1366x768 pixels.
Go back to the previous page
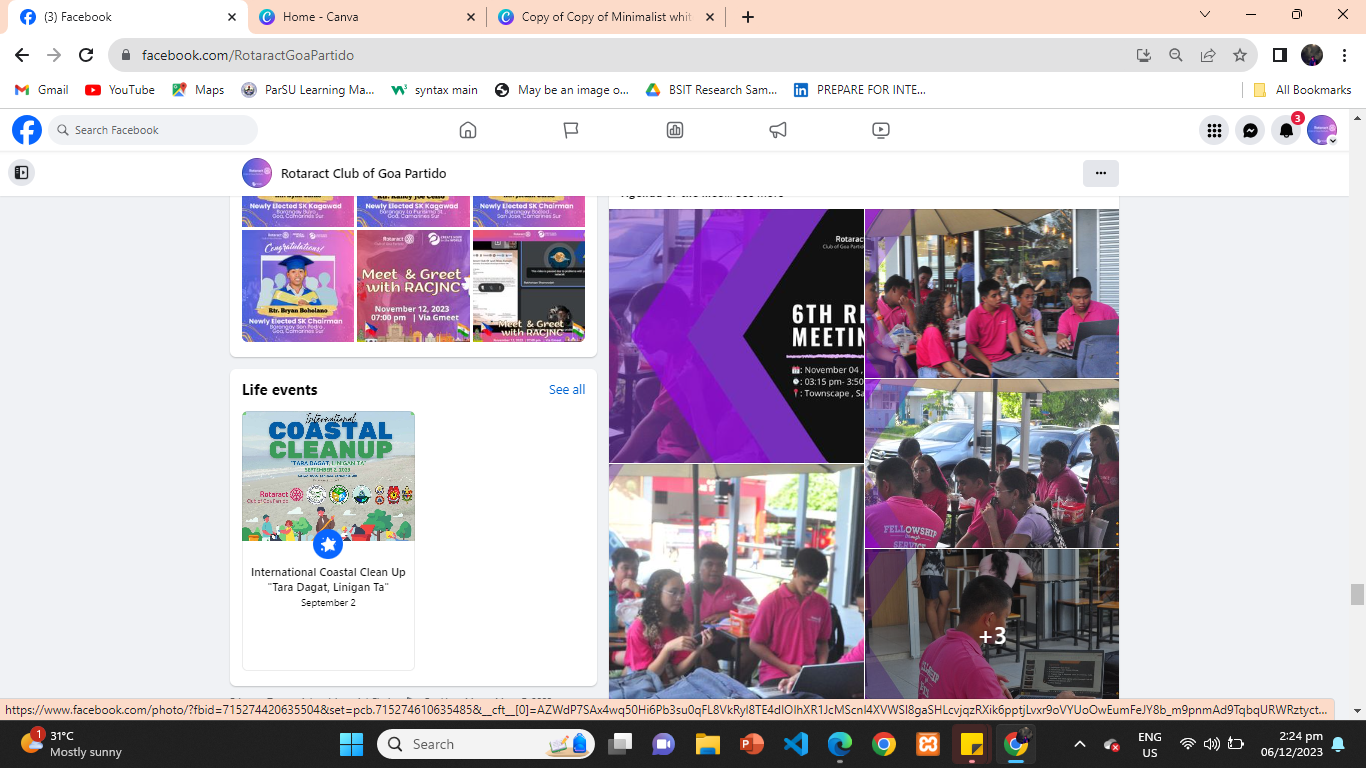(22, 55)
